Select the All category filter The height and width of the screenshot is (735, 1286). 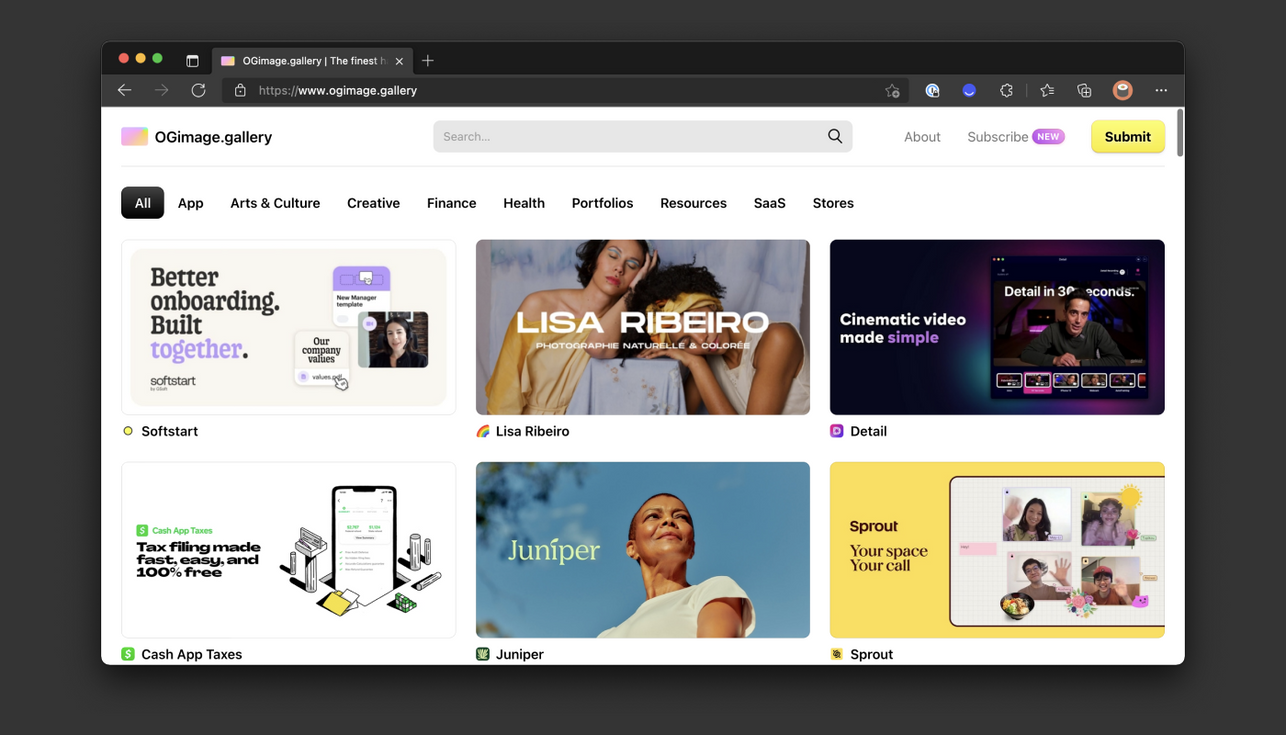click(x=142, y=203)
